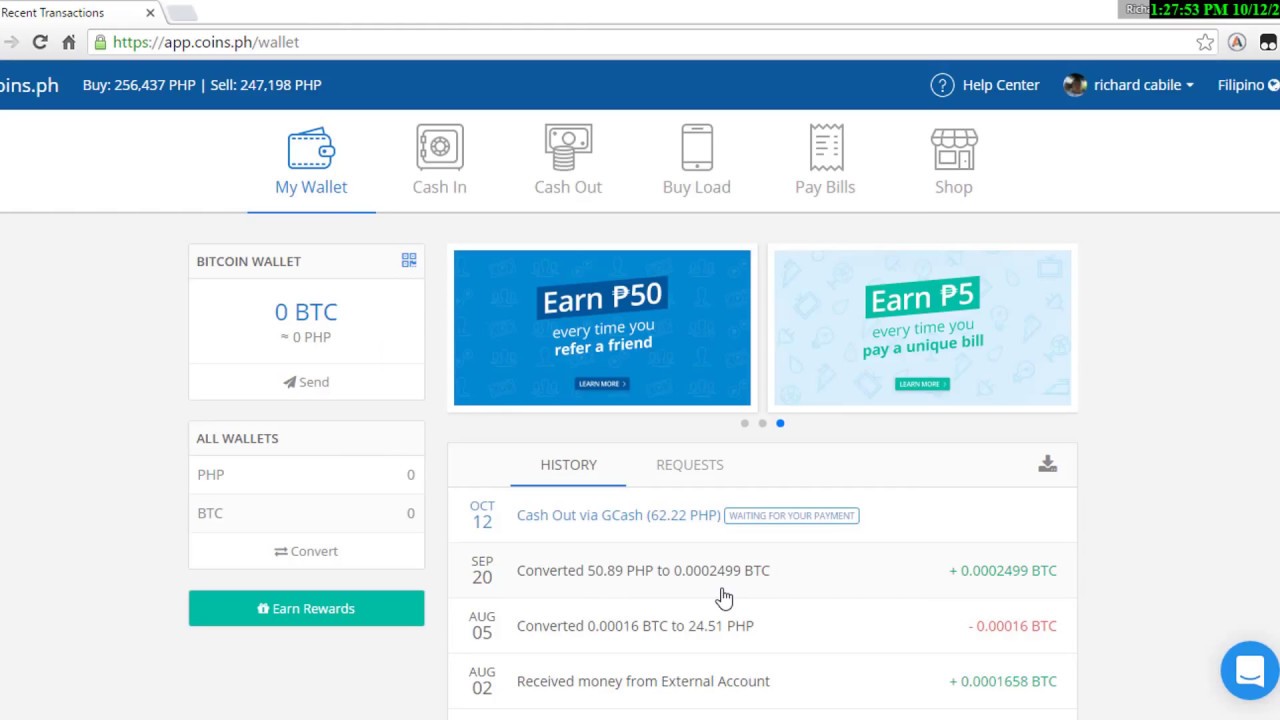Select second banner carousel dot

[x=762, y=423]
